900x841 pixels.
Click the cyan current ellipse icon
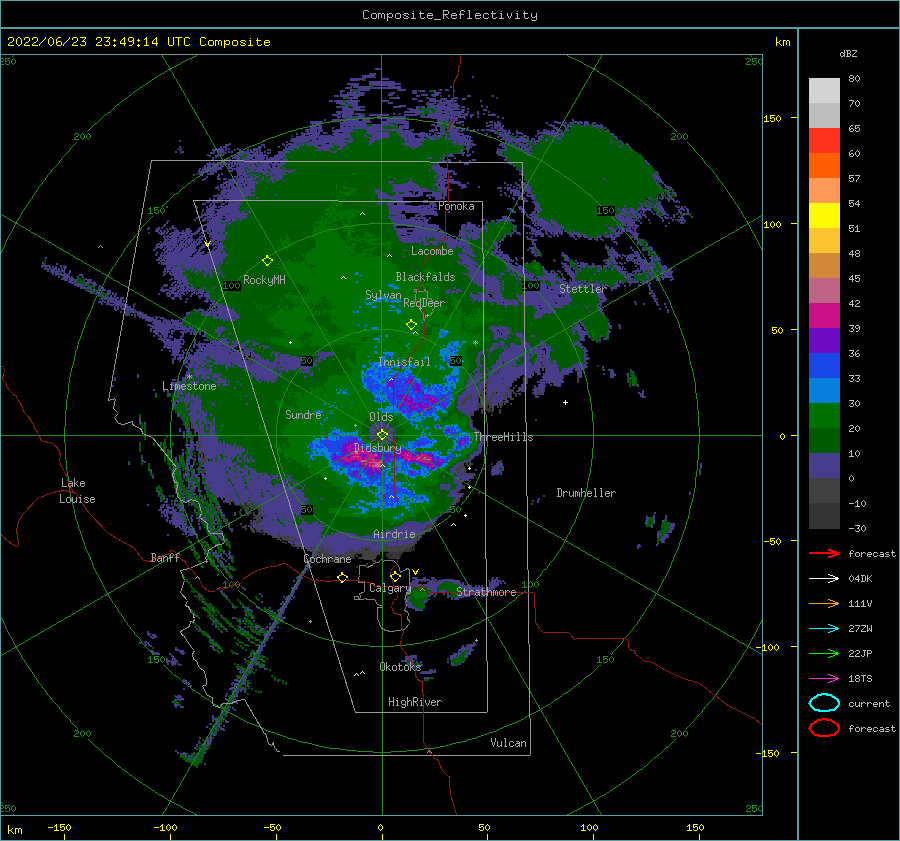pos(824,703)
